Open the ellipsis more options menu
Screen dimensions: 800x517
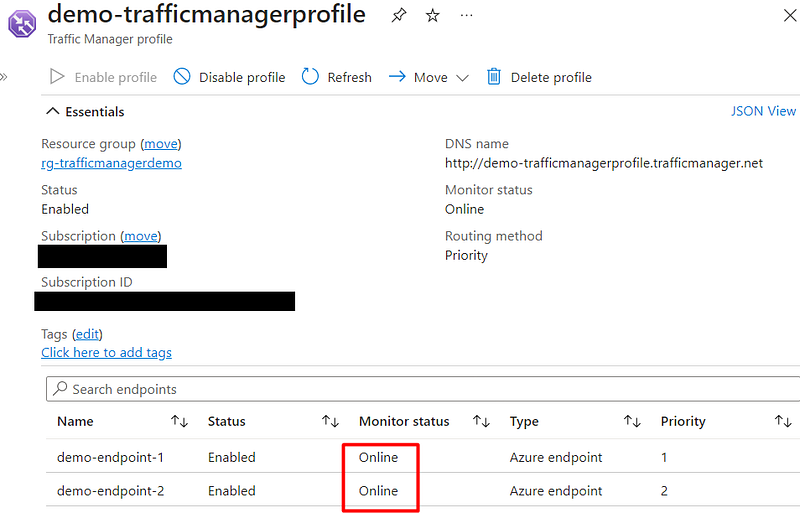coord(466,15)
